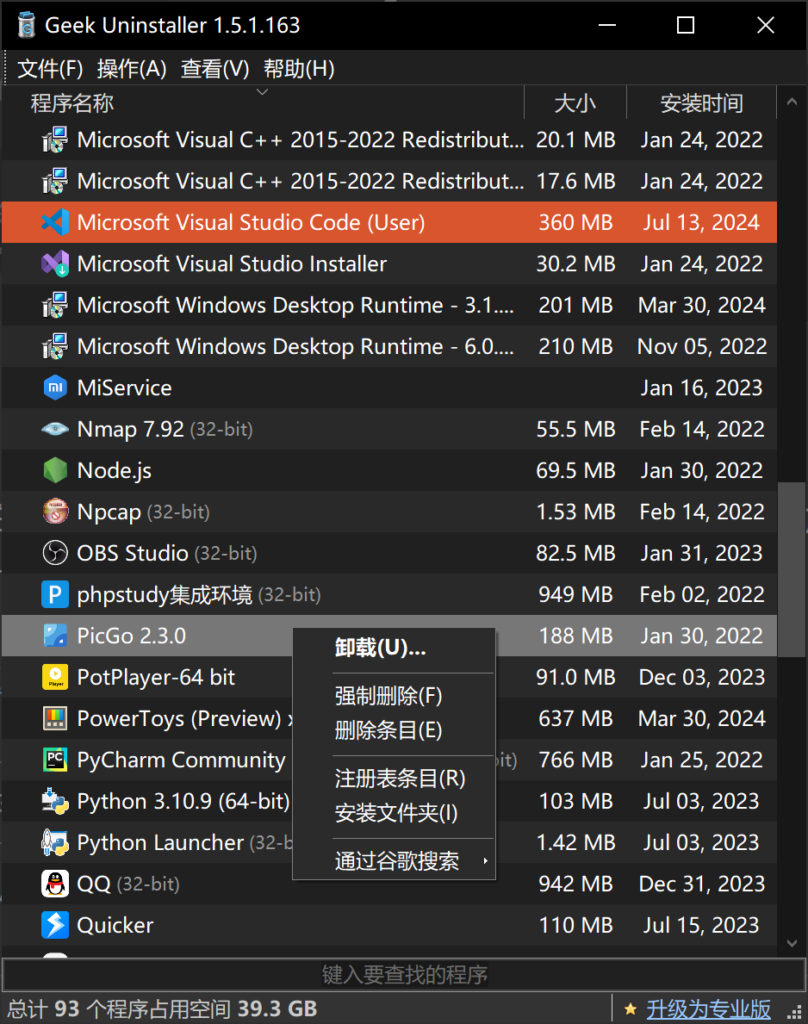The image size is (808, 1024).
Task: Expand the 通过谷歌搜索 submenu
Action: (x=393, y=861)
